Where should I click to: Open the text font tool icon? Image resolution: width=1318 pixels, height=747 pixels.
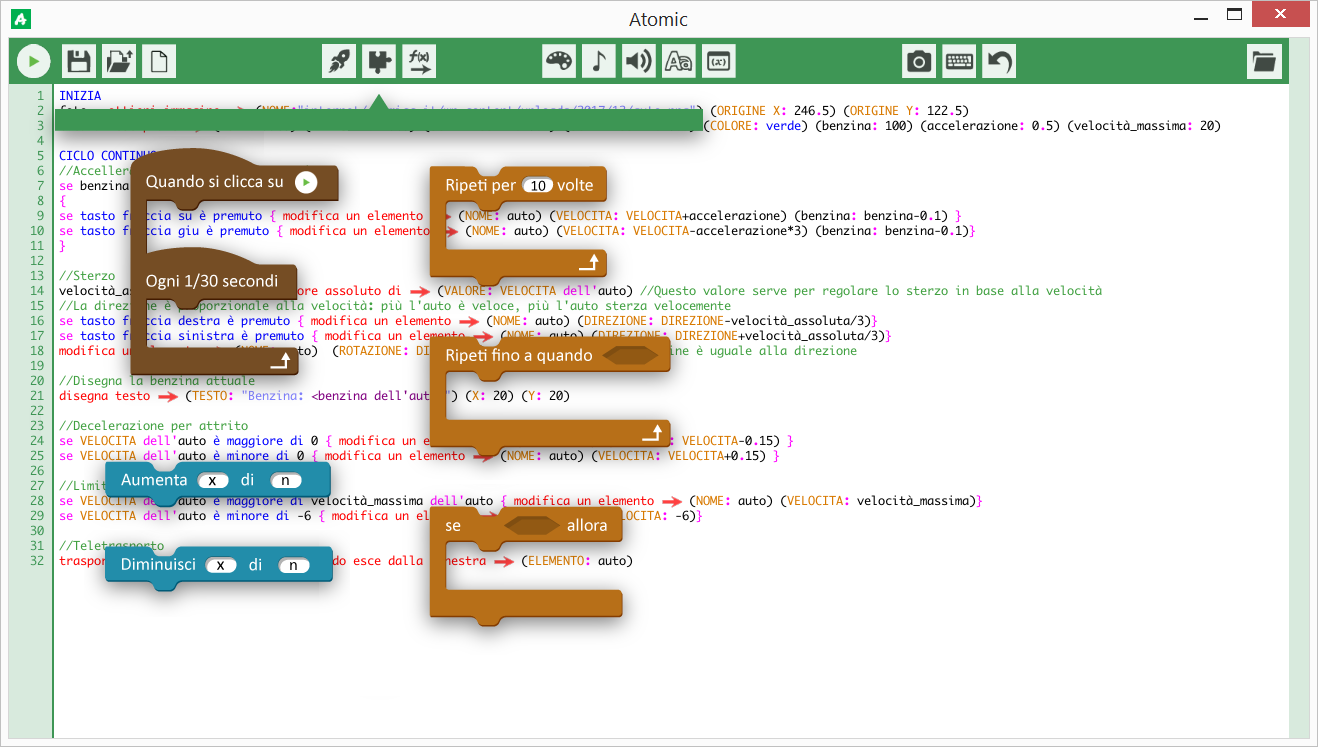point(678,62)
